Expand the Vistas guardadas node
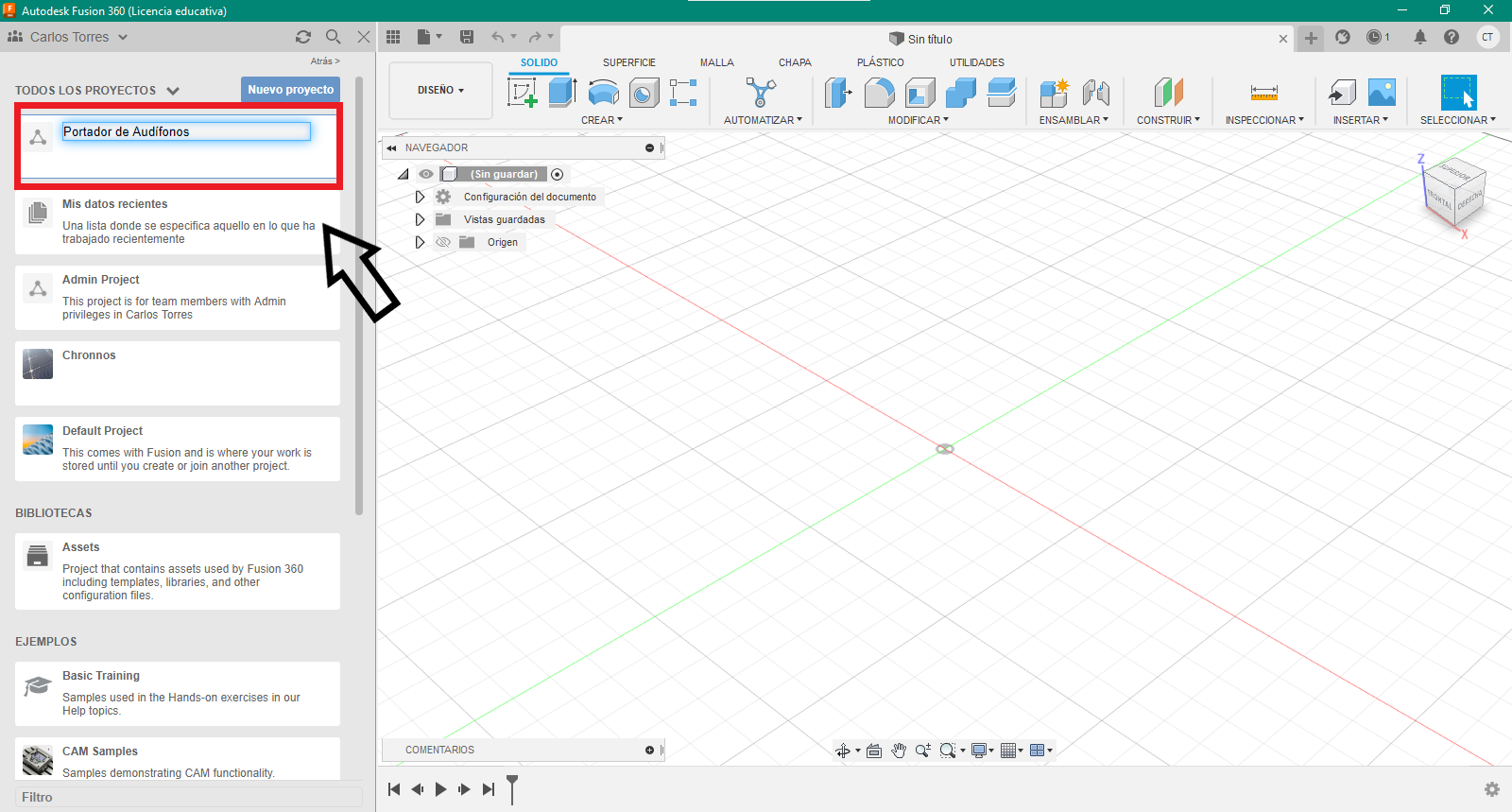 click(x=421, y=219)
